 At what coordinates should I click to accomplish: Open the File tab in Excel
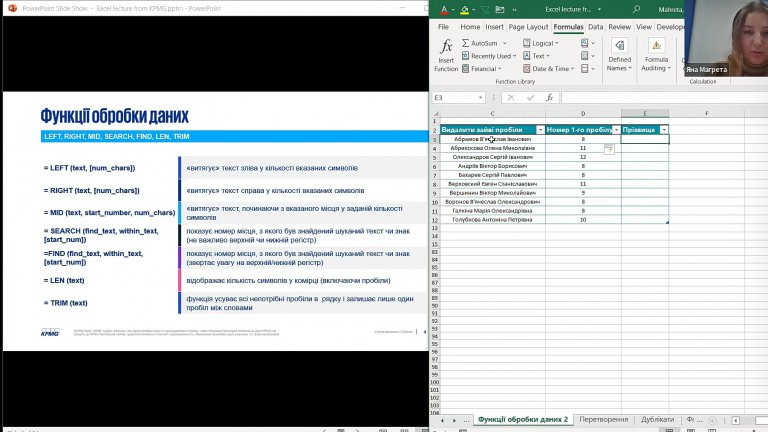[443, 27]
